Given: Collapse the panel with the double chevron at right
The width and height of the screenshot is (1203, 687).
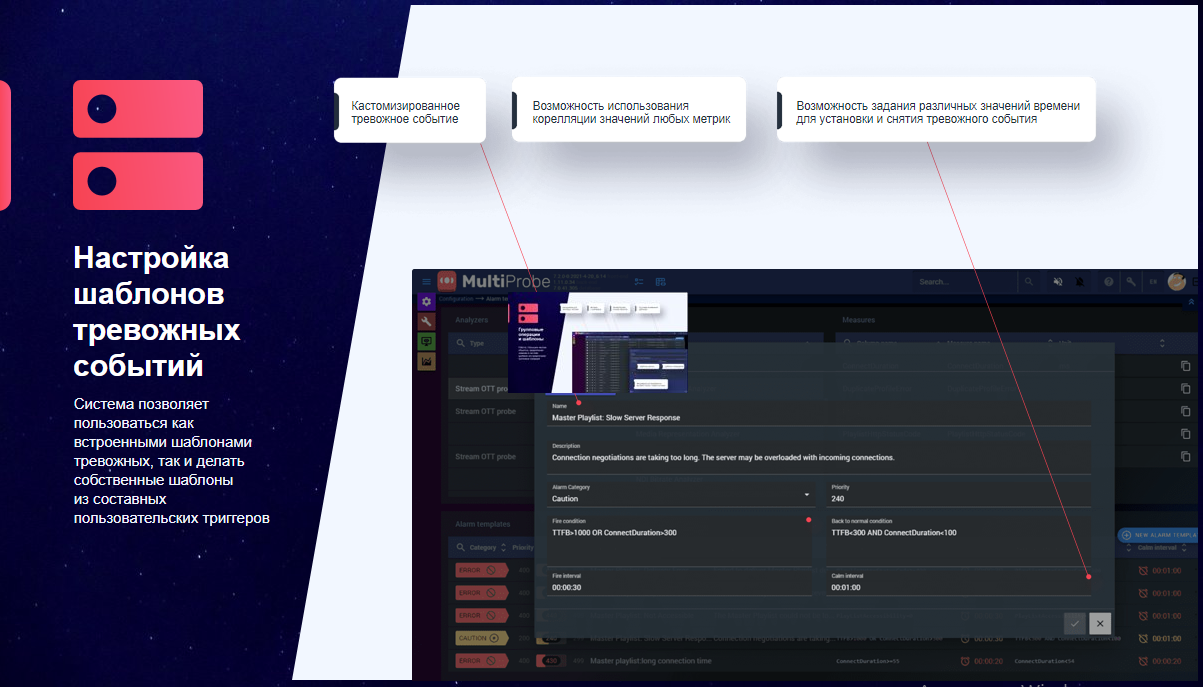Looking at the screenshot, I should click(1190, 300).
